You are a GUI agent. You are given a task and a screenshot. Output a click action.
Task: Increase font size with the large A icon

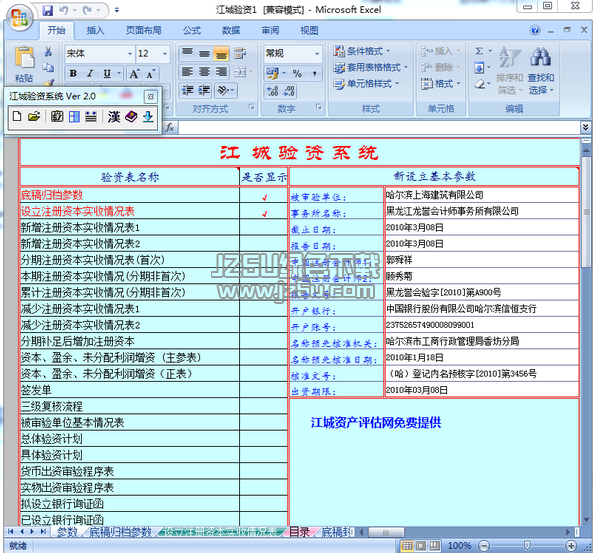coord(134,73)
